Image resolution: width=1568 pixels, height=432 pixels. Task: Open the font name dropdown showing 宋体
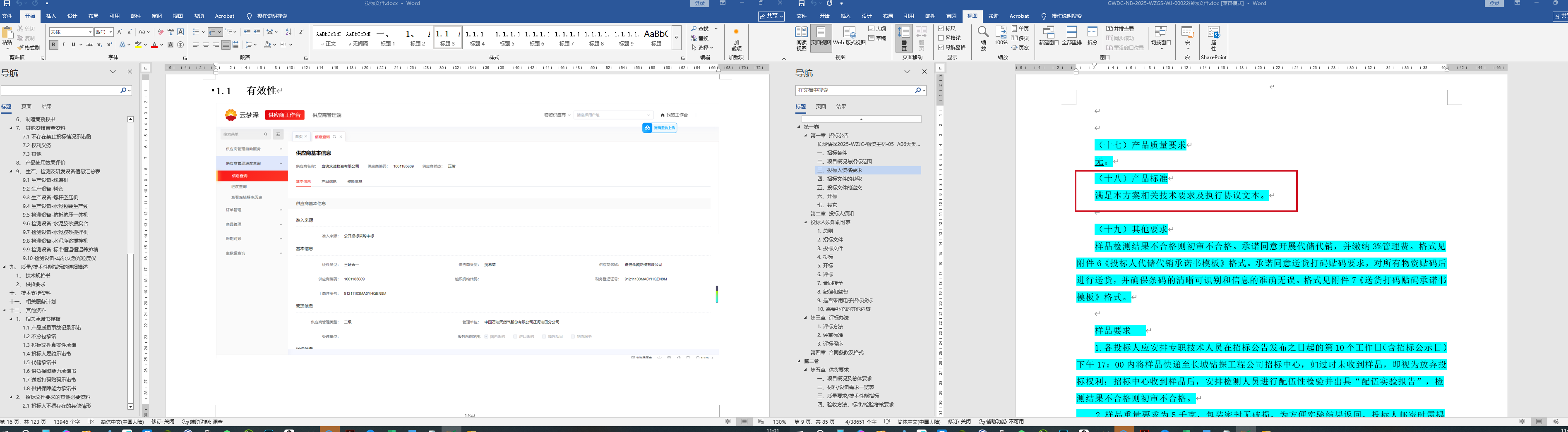91,32
